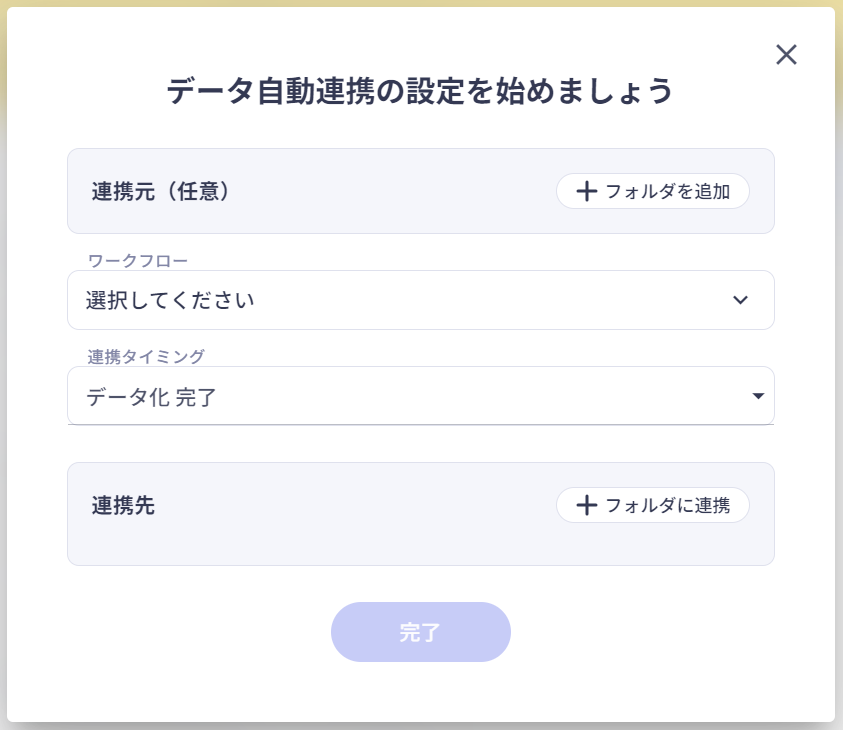Click the 完了 button
Screen dimensions: 843x730
(421, 632)
